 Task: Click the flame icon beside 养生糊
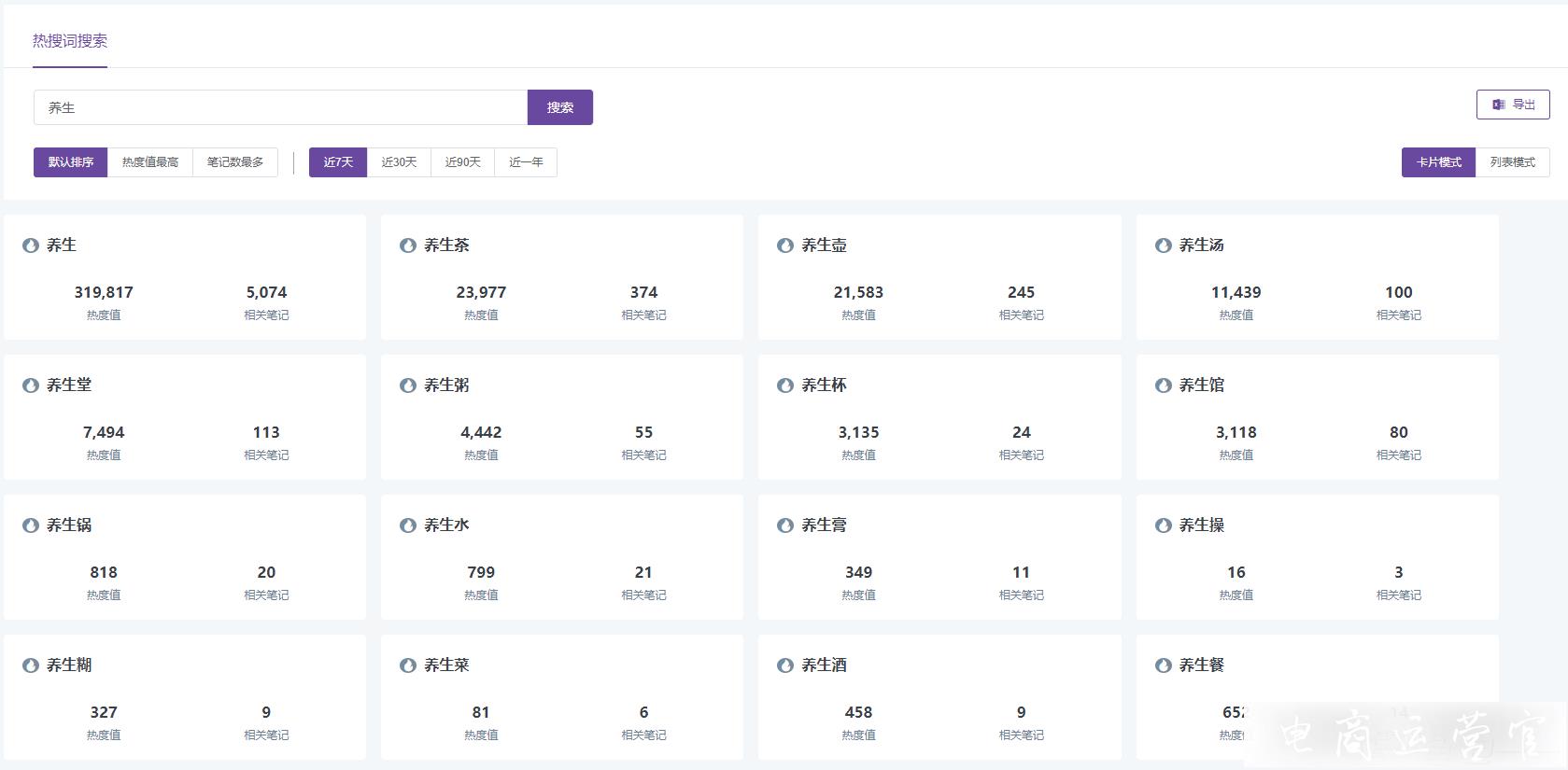pyautogui.click(x=31, y=665)
